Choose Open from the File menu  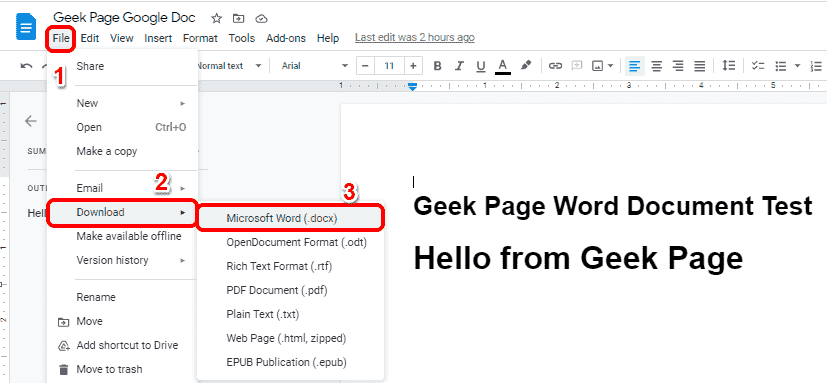click(x=122, y=127)
